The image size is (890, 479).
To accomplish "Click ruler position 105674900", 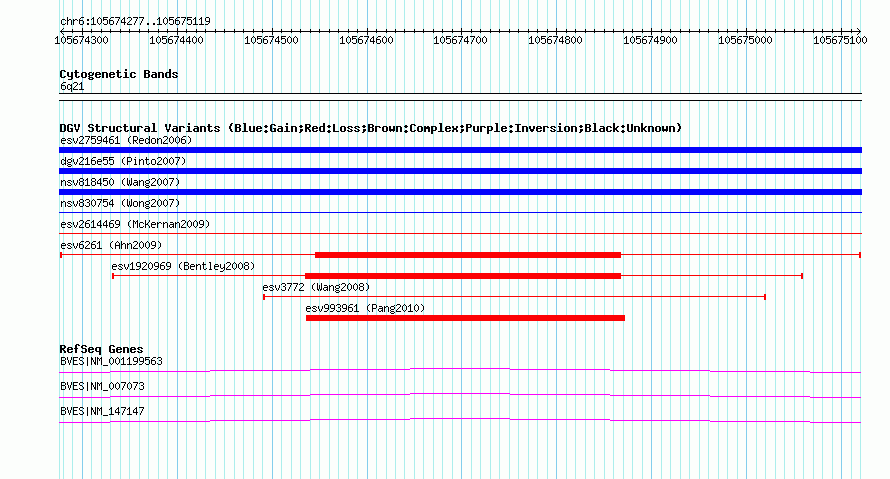I will click(x=650, y=40).
